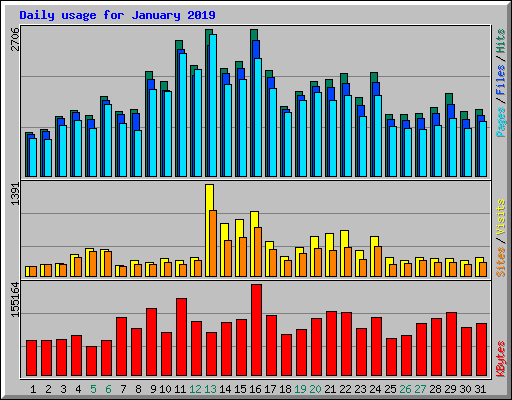Click day label 1 on the x-axis

tap(33, 389)
